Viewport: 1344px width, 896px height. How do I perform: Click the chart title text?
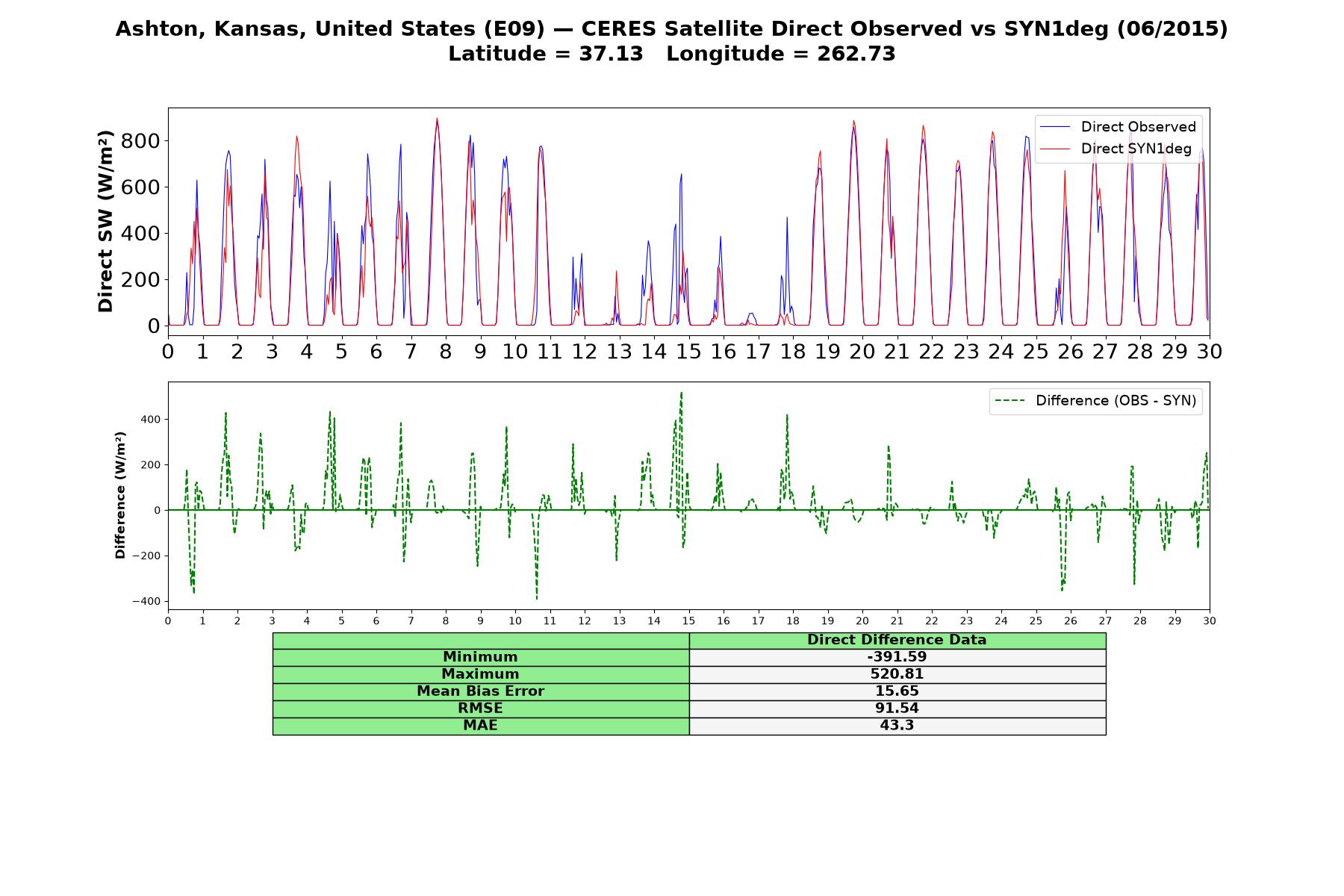671,29
